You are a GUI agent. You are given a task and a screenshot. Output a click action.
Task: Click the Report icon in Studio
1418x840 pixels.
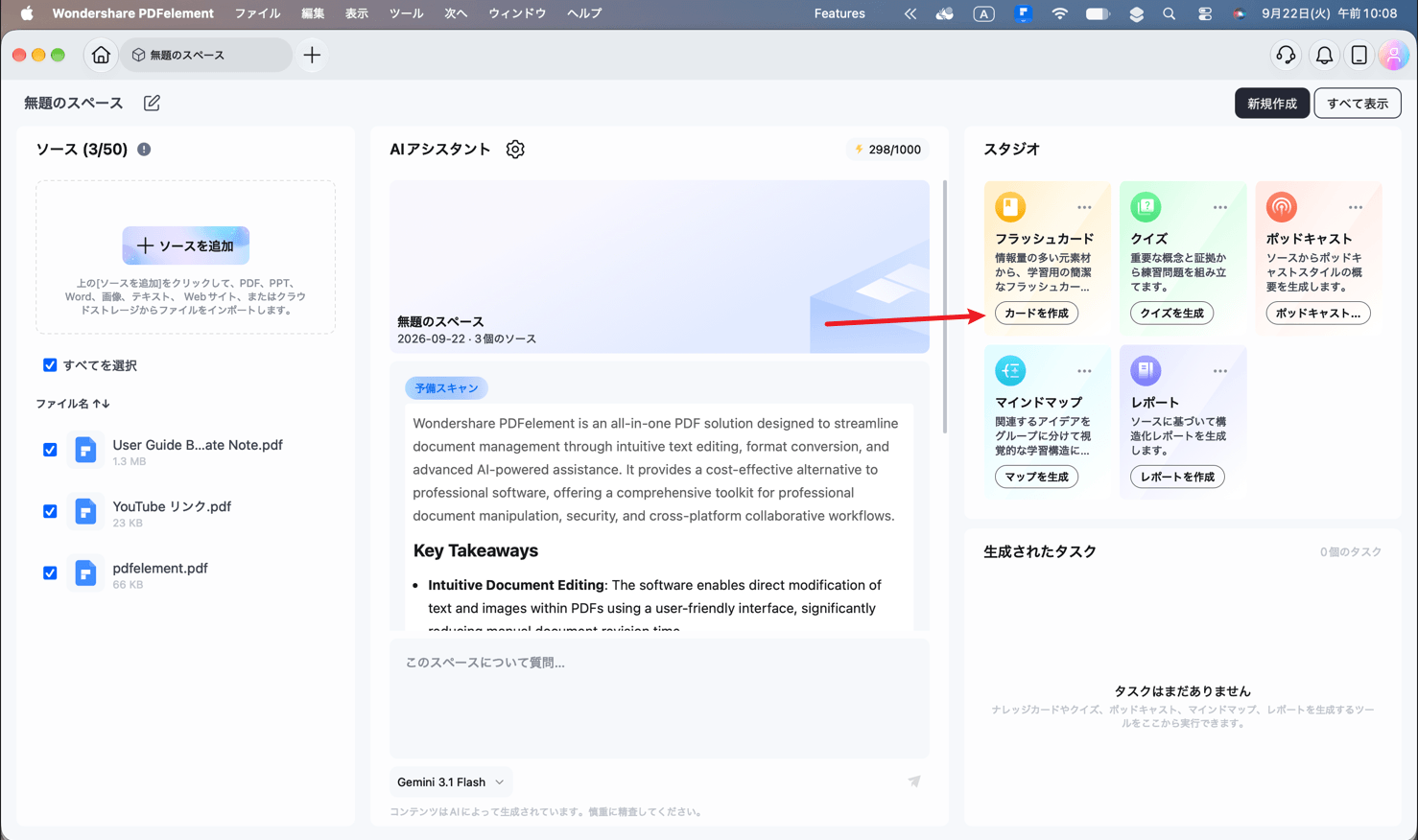point(1146,370)
